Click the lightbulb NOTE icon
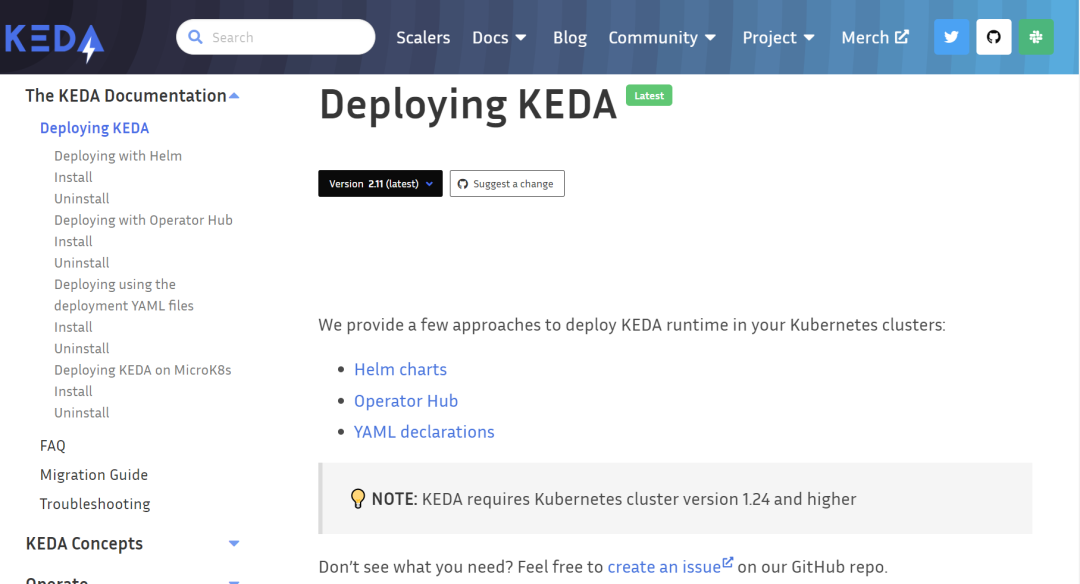Viewport: 1080px width, 584px height. click(357, 498)
